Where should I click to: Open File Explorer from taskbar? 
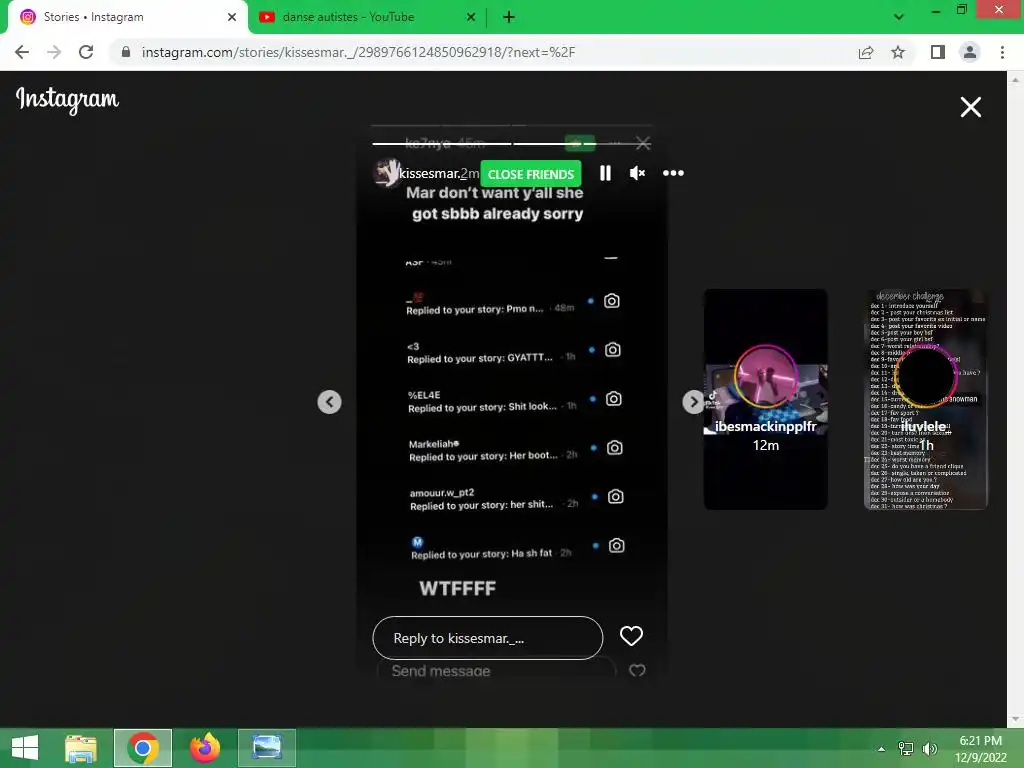(80, 748)
